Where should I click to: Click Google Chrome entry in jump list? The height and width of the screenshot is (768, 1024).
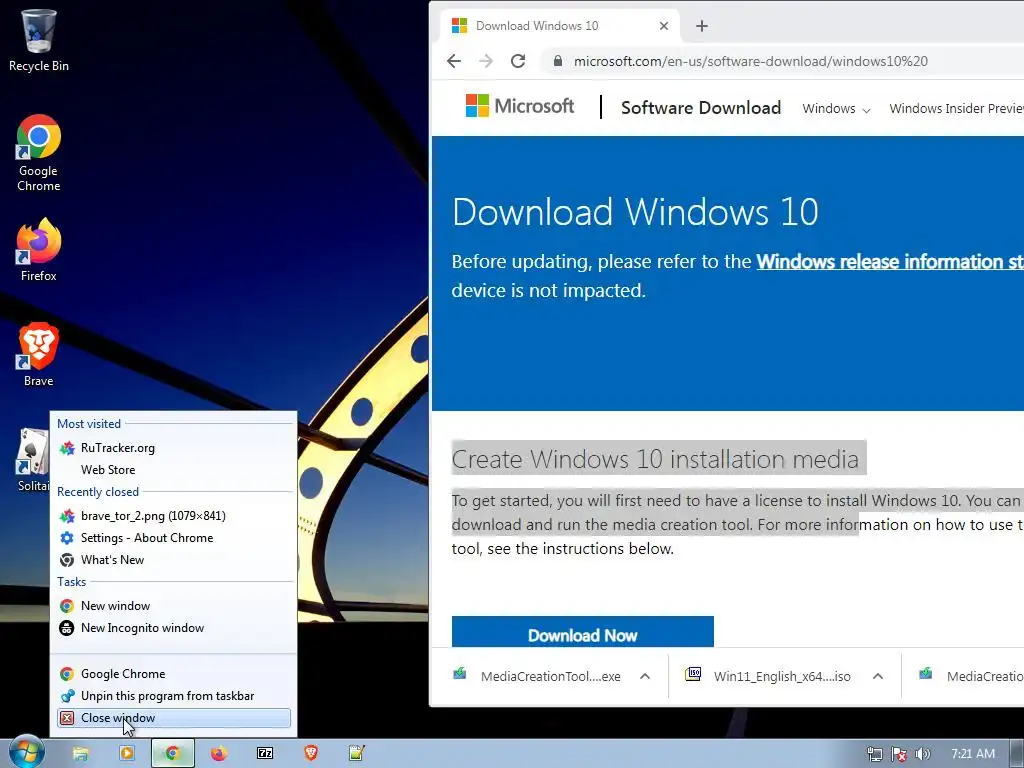pyautogui.click(x=174, y=674)
